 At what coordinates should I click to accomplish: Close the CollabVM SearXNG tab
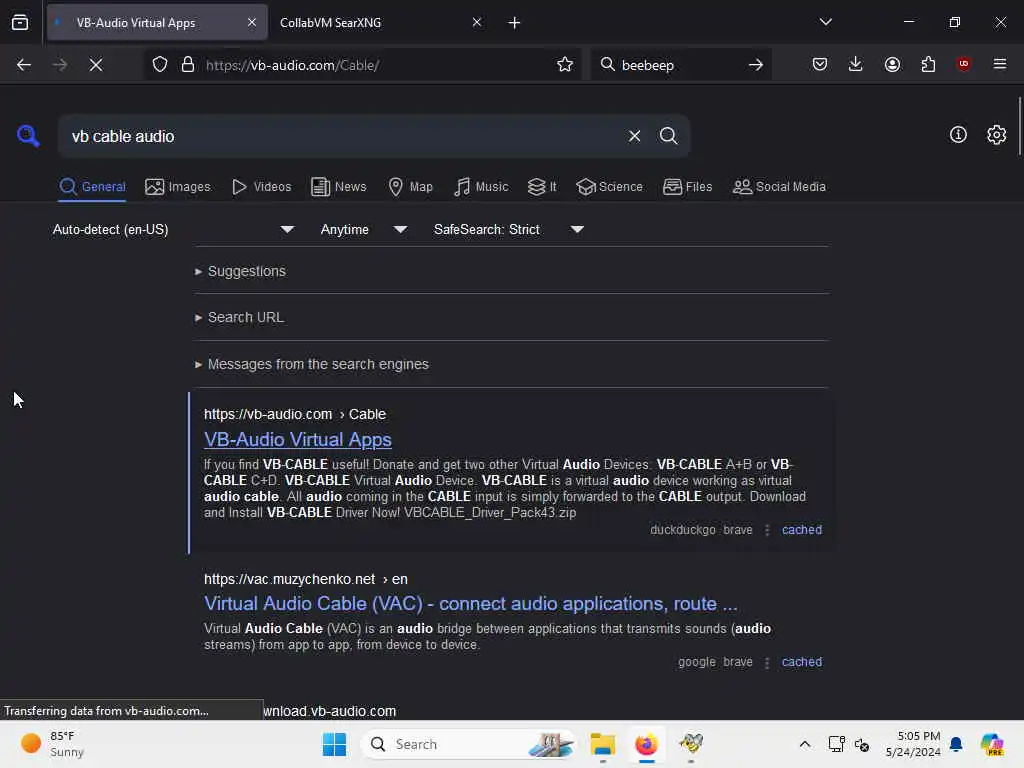tap(477, 23)
